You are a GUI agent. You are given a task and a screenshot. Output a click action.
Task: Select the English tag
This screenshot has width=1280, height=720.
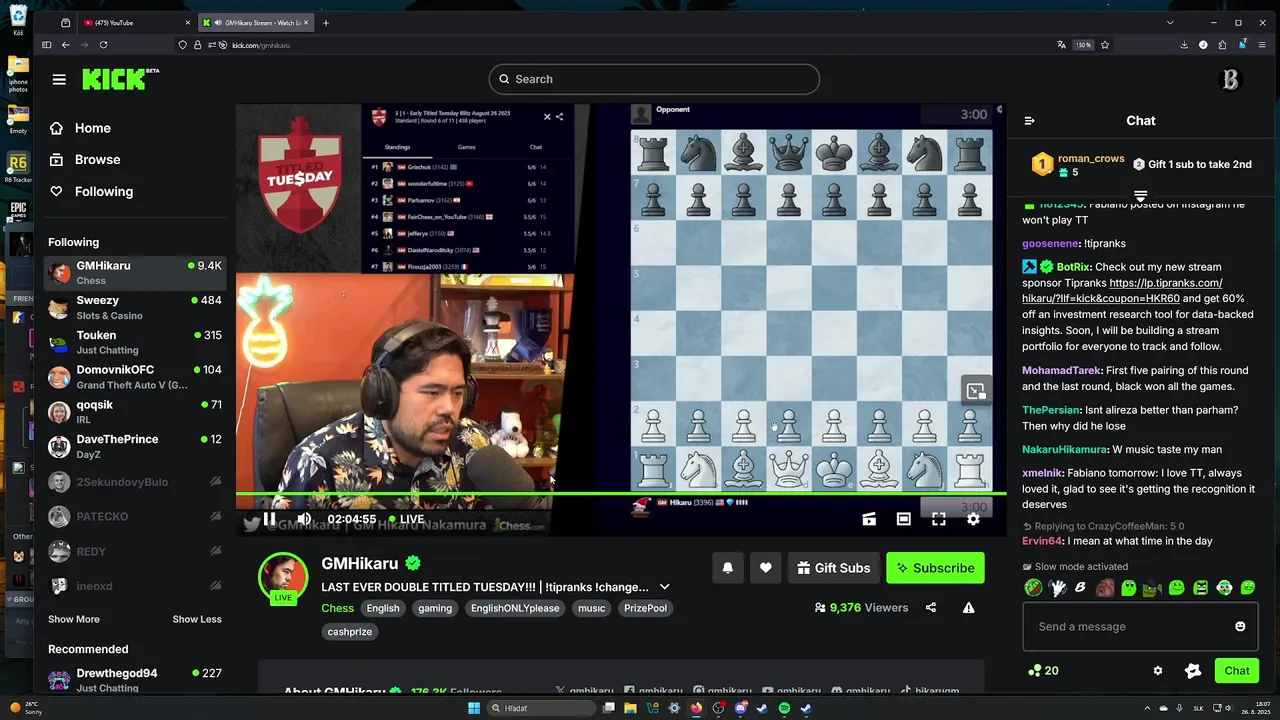click(383, 608)
